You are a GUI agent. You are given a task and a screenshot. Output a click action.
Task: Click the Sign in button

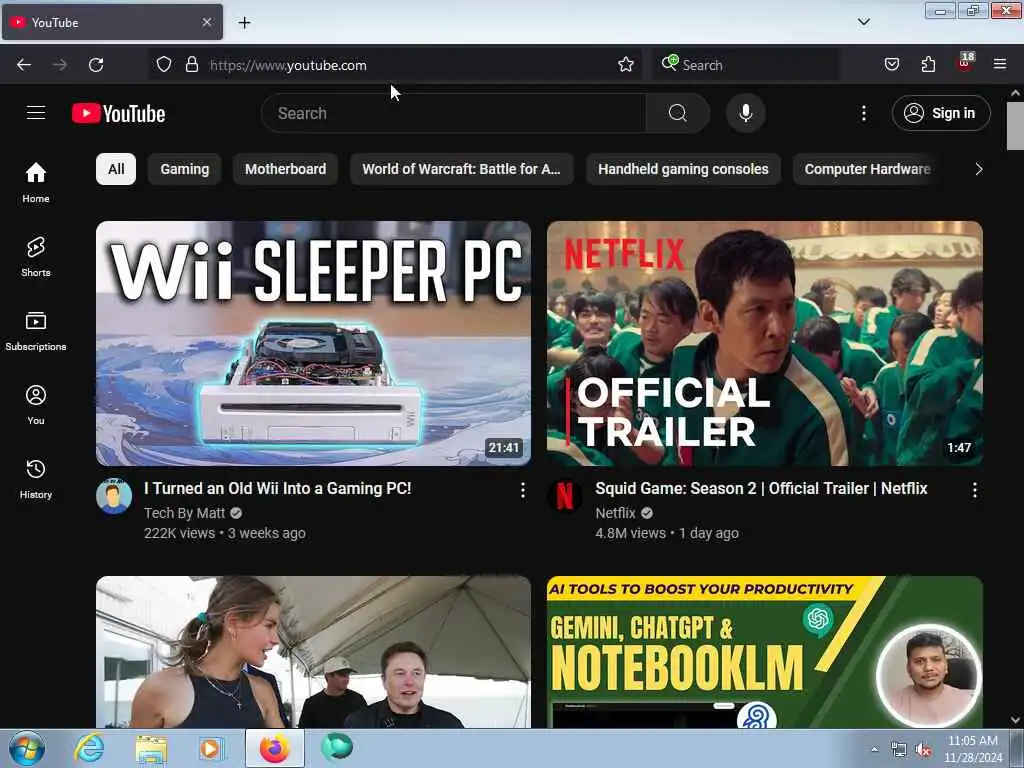[x=941, y=113]
